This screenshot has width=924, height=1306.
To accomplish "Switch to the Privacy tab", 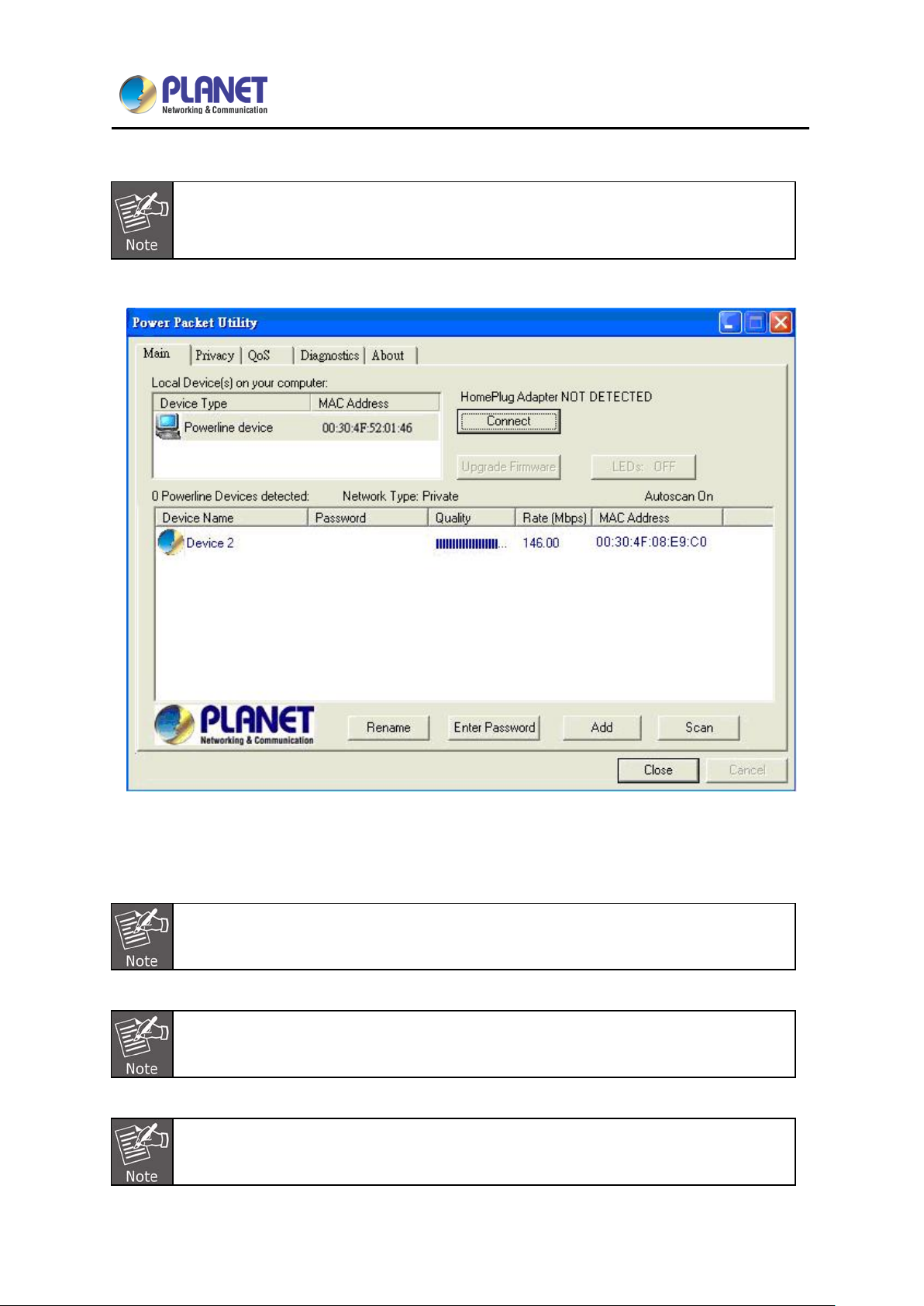I will pos(215,356).
